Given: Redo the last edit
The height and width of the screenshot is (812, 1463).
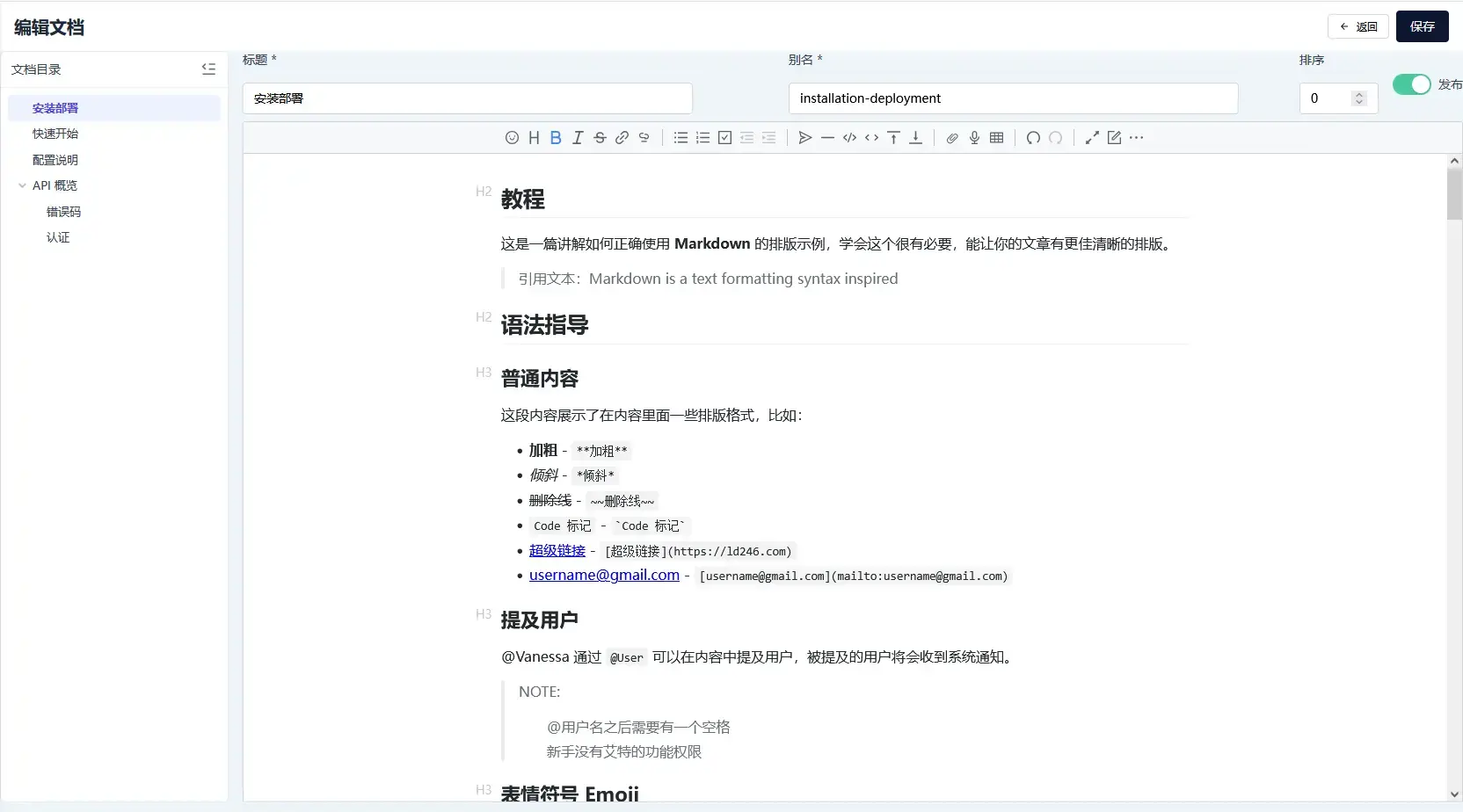Looking at the screenshot, I should 1055,137.
